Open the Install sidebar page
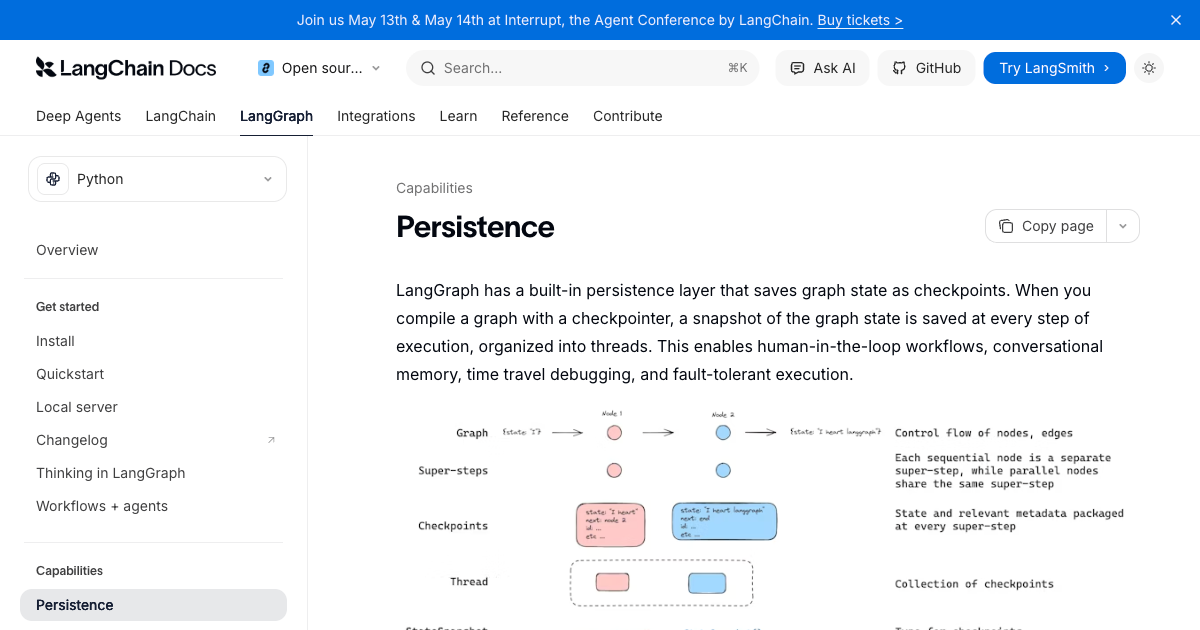1200x630 pixels. pyautogui.click(x=55, y=341)
